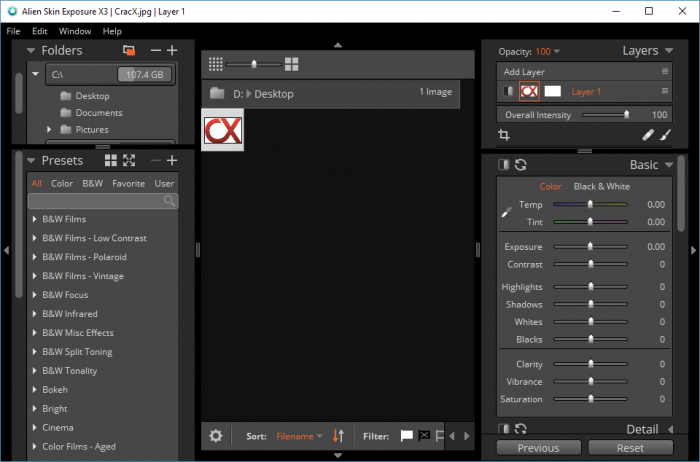Toggle Layer 1 visibility
Viewport: 700px width, 462px height.
(x=508, y=91)
